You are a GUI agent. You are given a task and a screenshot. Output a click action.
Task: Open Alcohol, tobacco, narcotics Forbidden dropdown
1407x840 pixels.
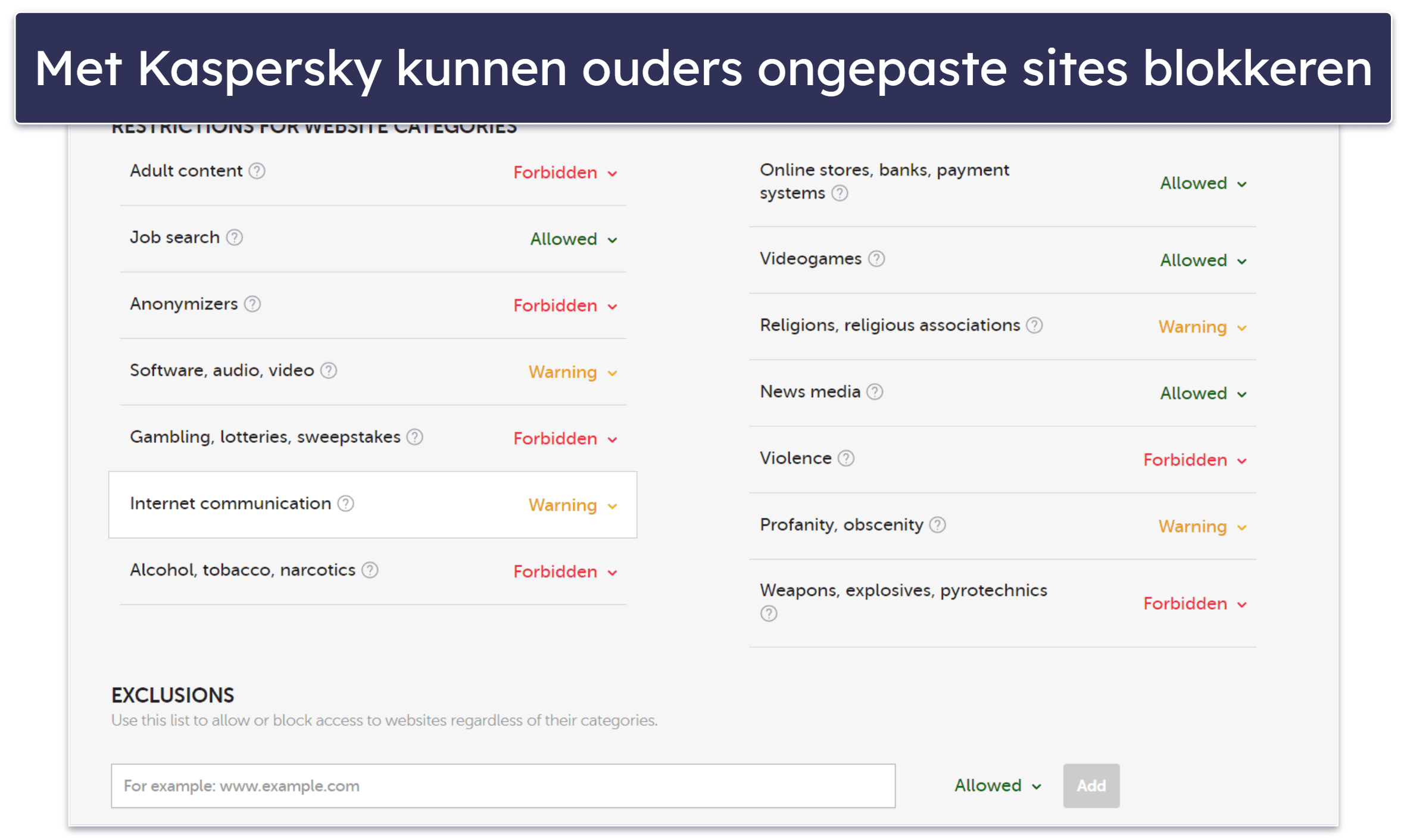coord(565,572)
